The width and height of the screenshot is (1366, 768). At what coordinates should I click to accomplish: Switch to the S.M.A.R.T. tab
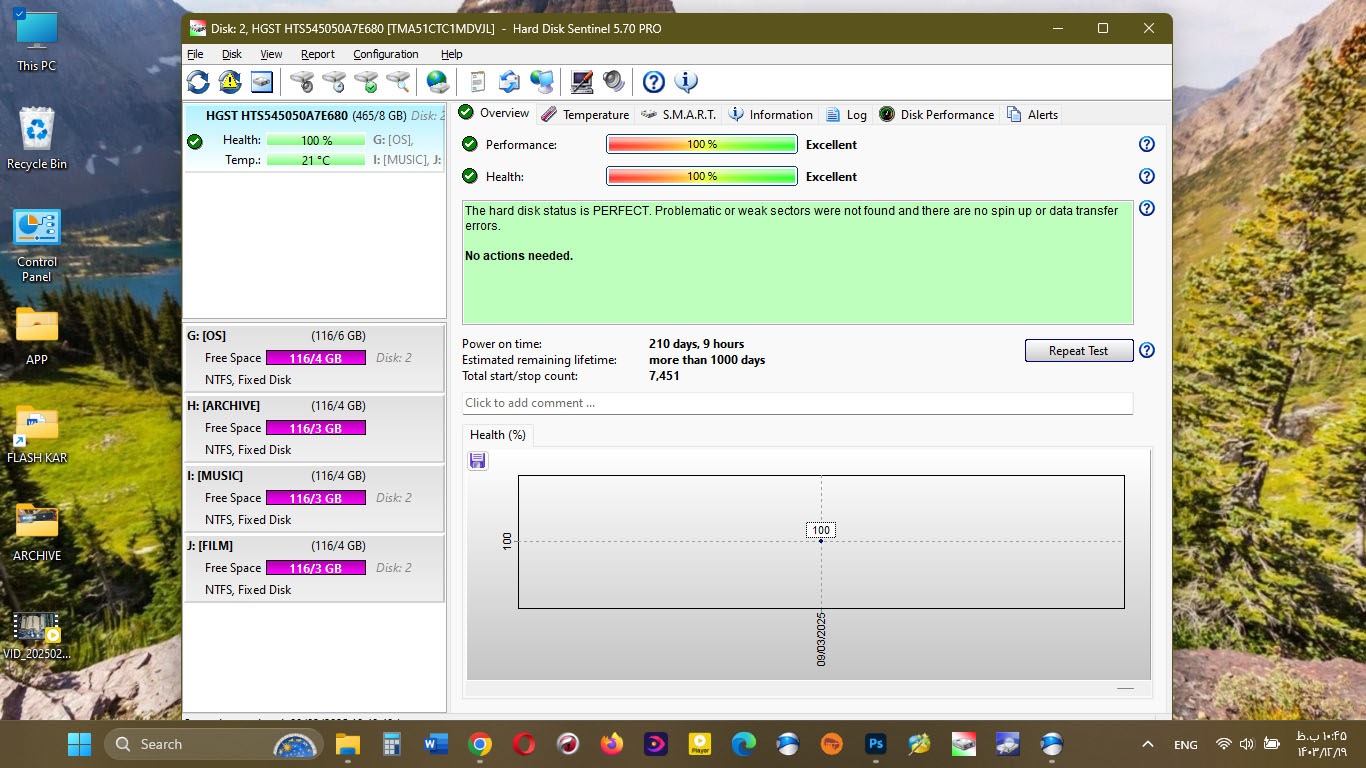click(679, 114)
